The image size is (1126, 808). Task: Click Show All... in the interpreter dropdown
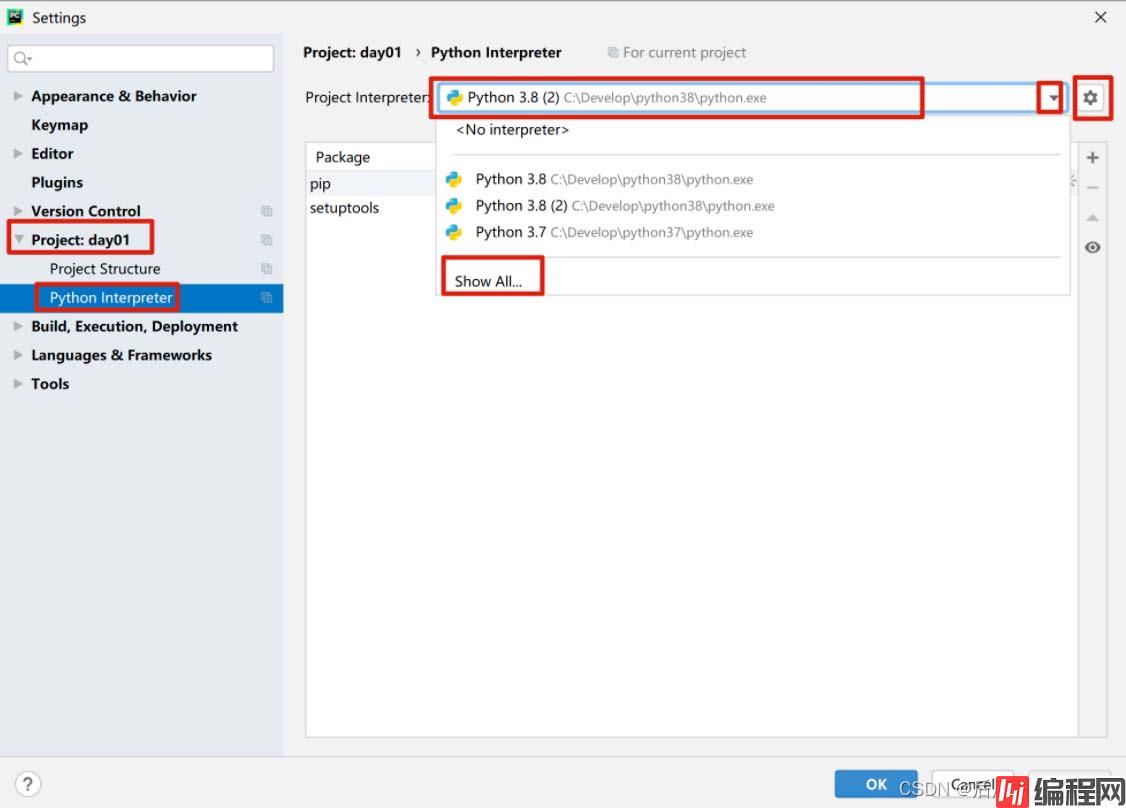tap(488, 281)
